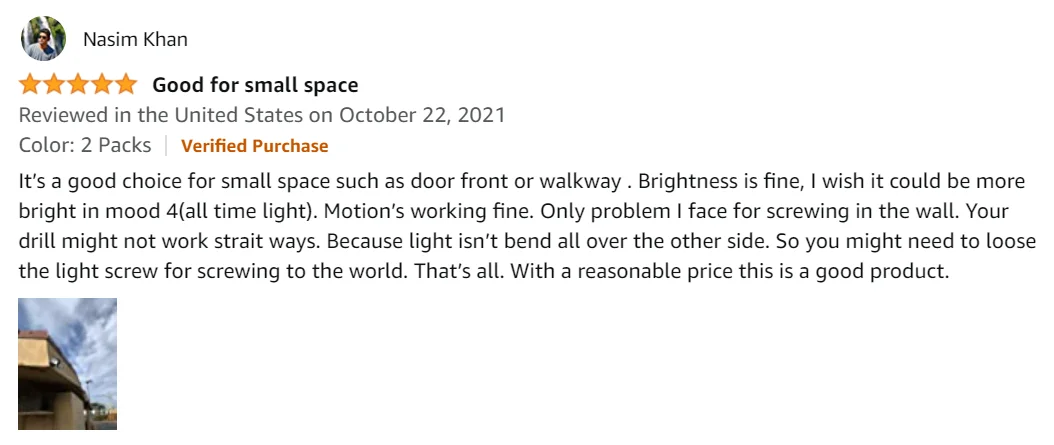Screen dimensions: 1054x445
Task: Click the first star of the rating
Action: [30, 84]
